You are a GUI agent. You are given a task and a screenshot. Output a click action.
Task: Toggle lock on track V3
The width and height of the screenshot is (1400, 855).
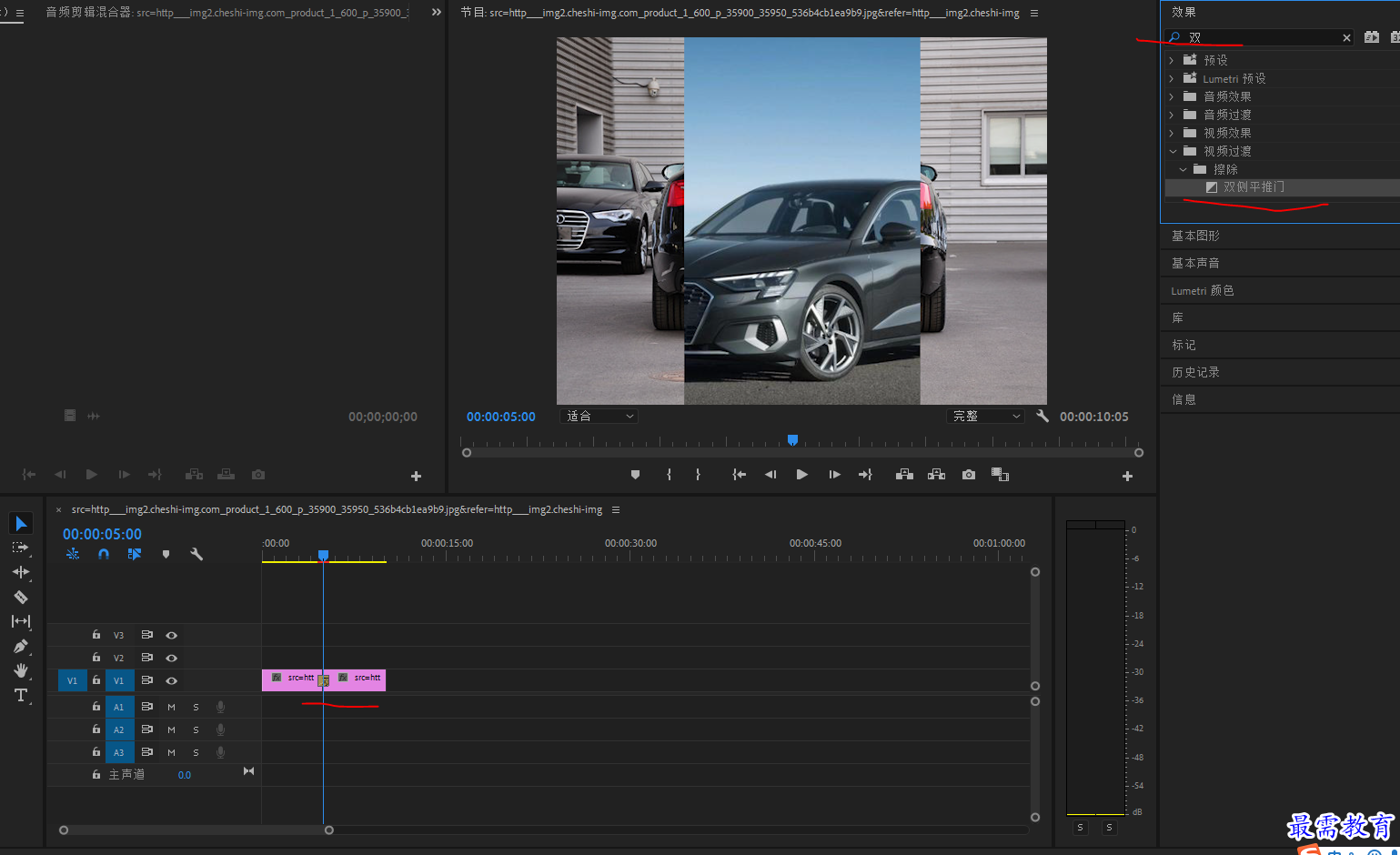click(96, 635)
